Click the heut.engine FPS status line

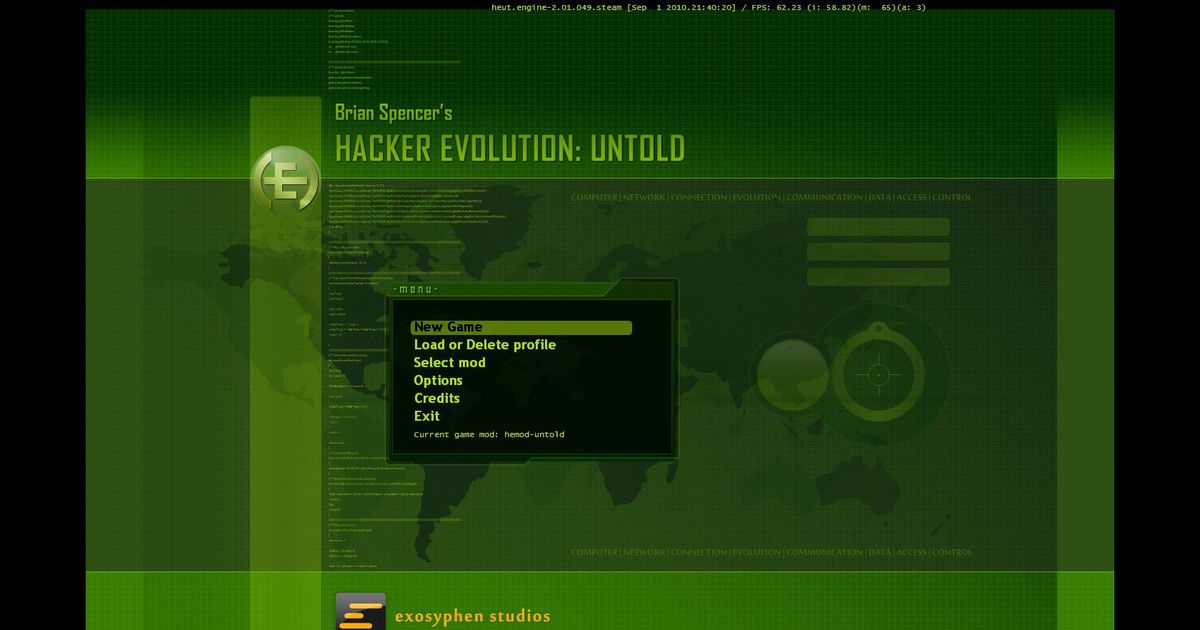click(708, 7)
